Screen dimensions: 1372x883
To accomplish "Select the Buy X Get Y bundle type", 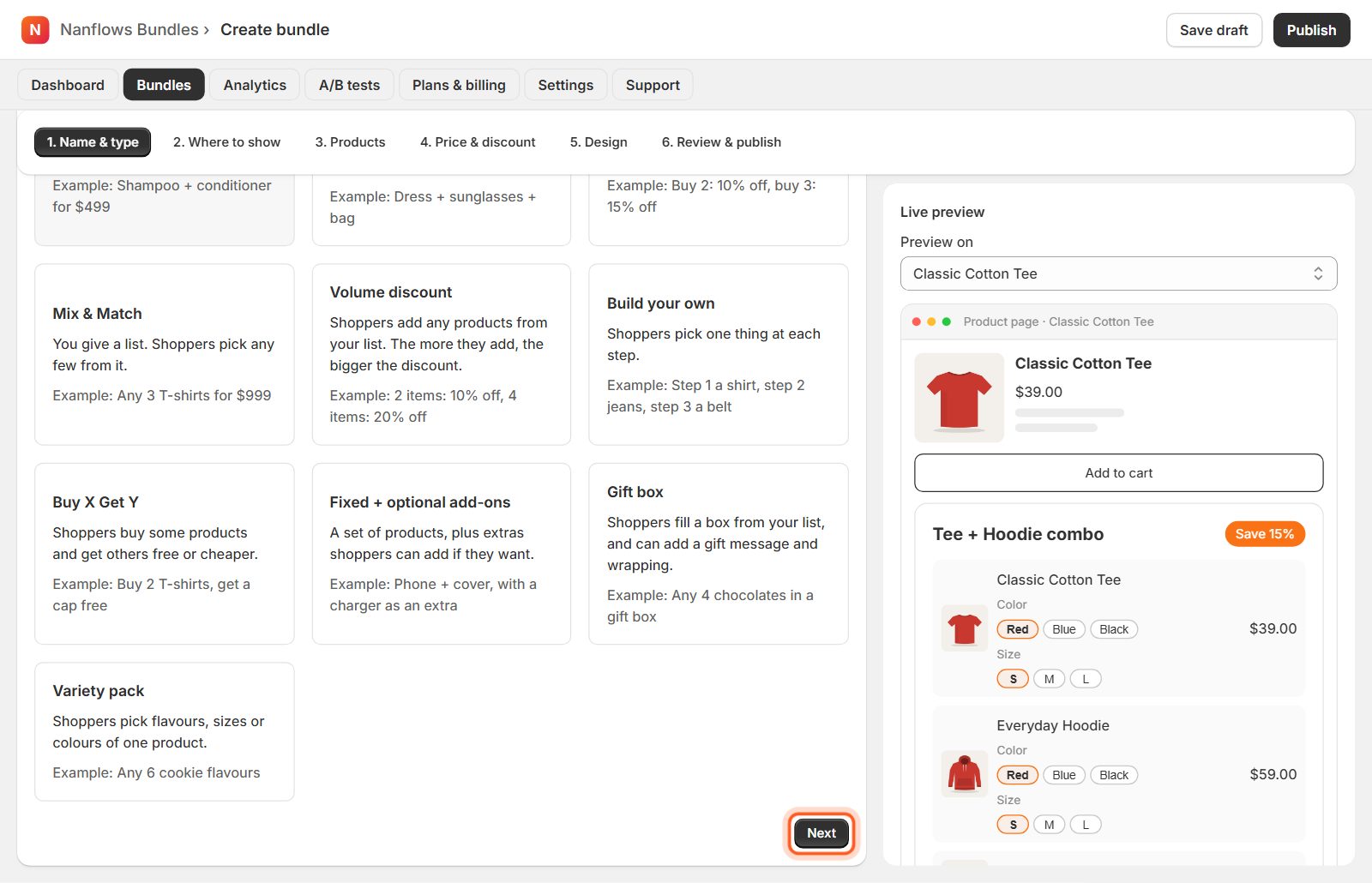I will pyautogui.click(x=165, y=554).
